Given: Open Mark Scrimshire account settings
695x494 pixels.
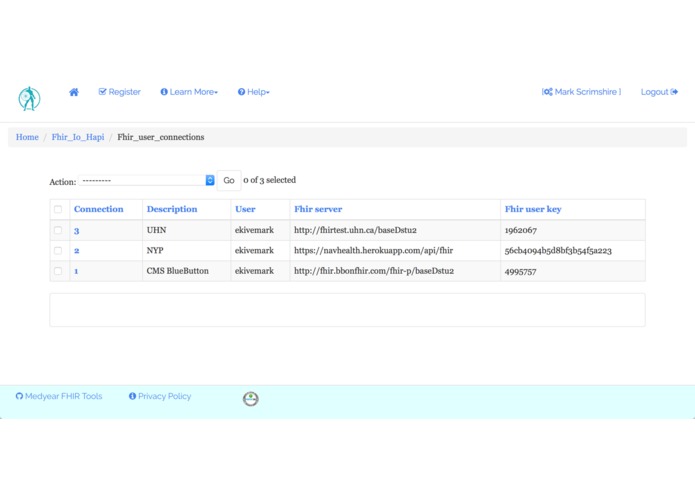Looking at the screenshot, I should [582, 92].
